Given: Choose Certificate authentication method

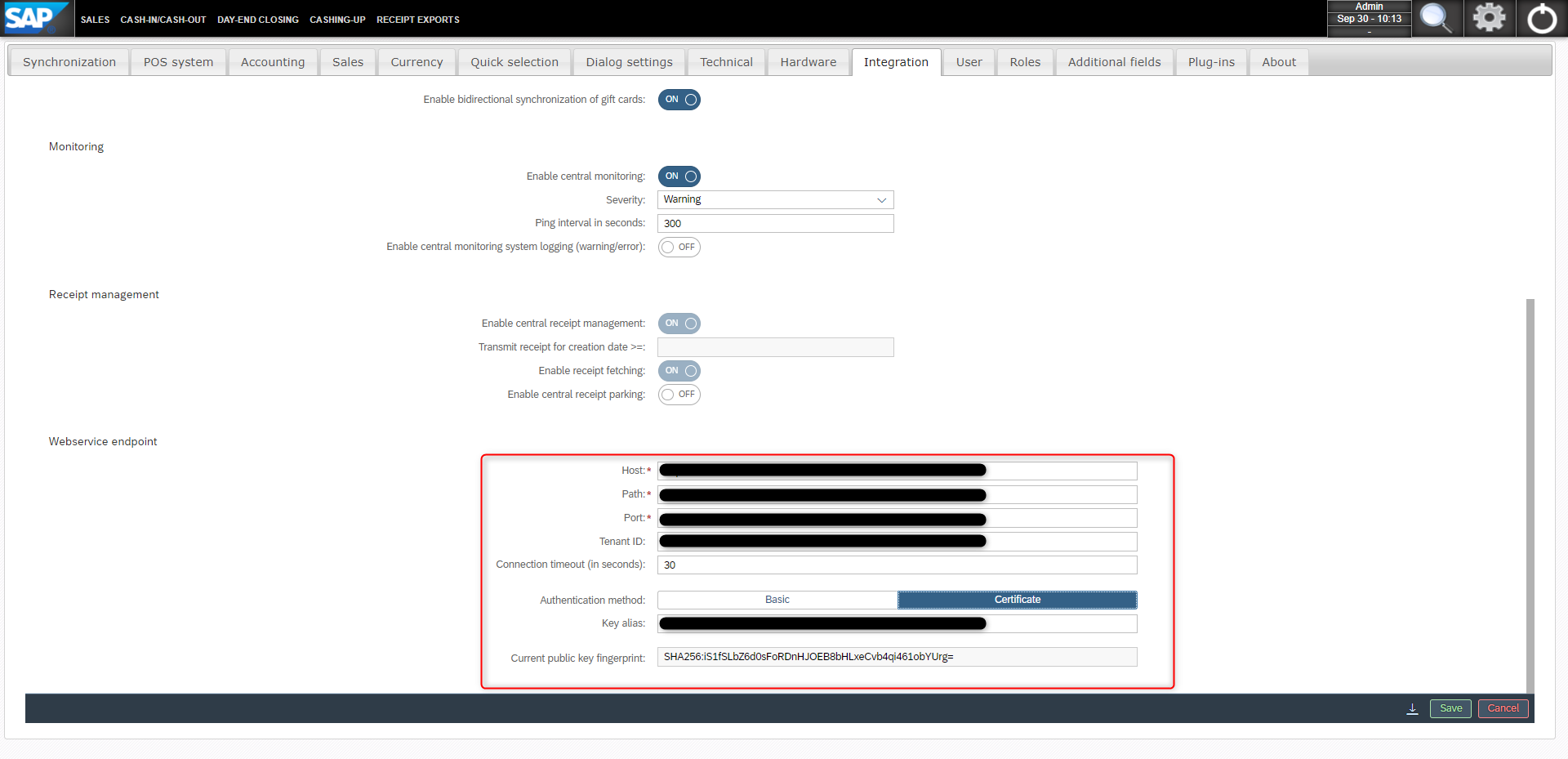Looking at the screenshot, I should [1017, 600].
